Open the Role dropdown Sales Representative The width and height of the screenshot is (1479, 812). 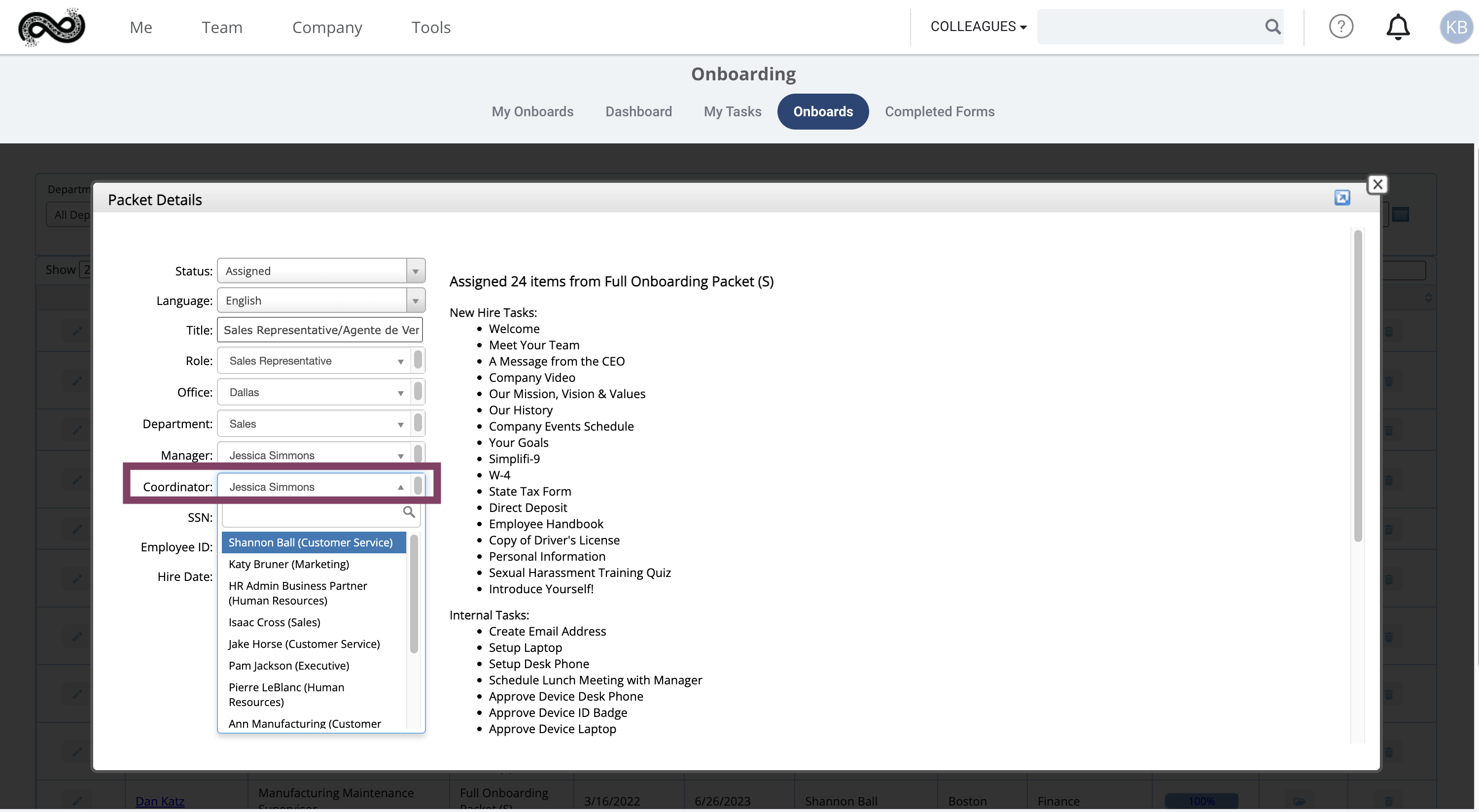(x=321, y=361)
